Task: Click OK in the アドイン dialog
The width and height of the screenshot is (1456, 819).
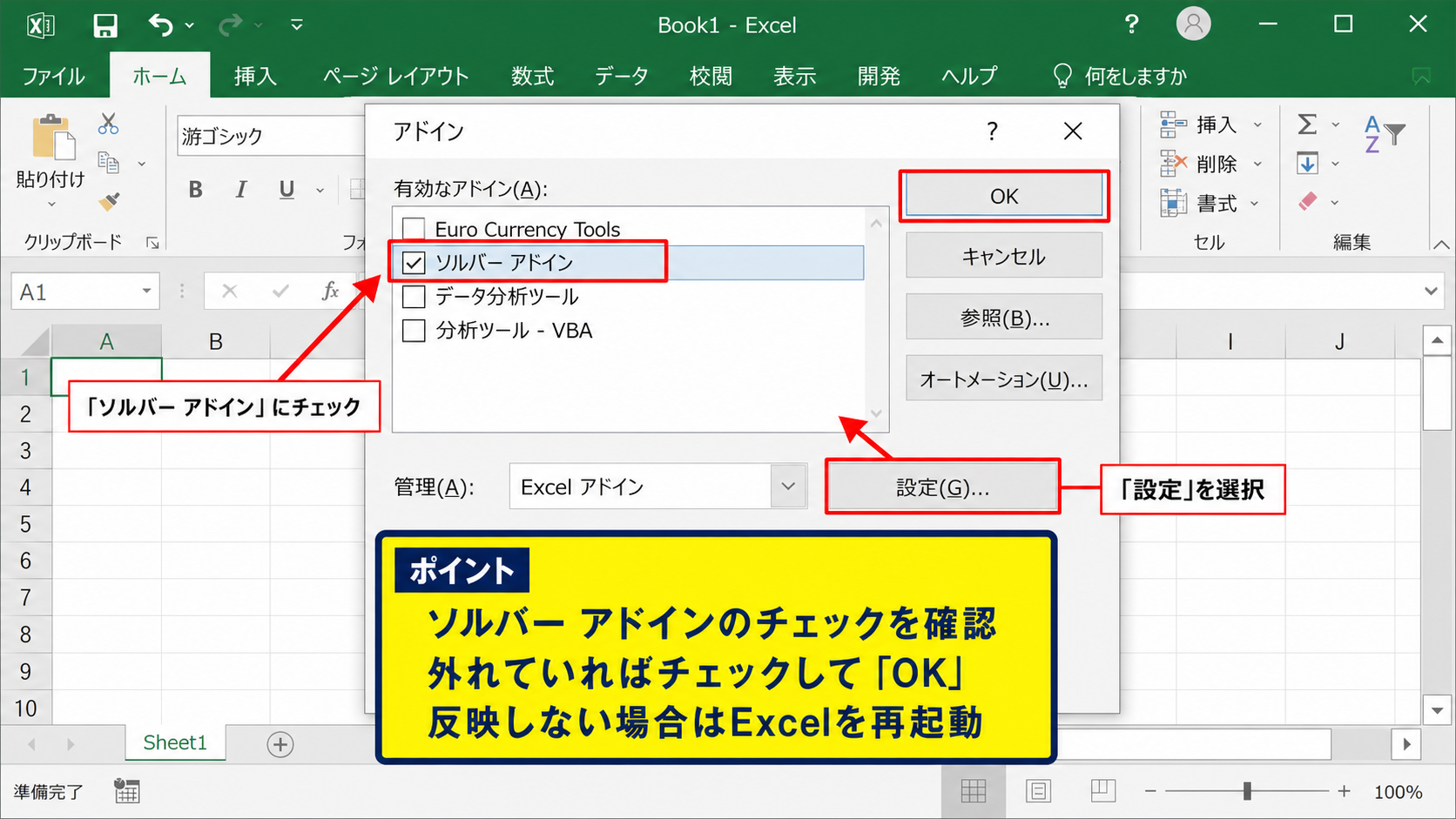Action: pos(1004,196)
